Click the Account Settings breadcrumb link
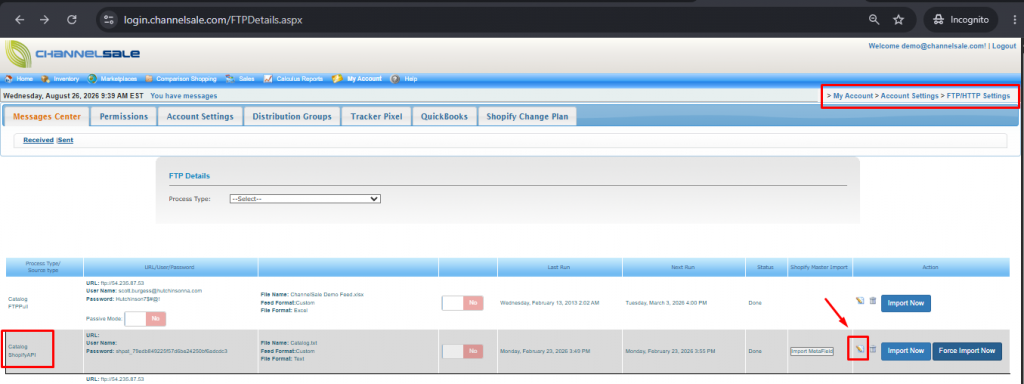Screen dimensions: 1024x384 910,96
